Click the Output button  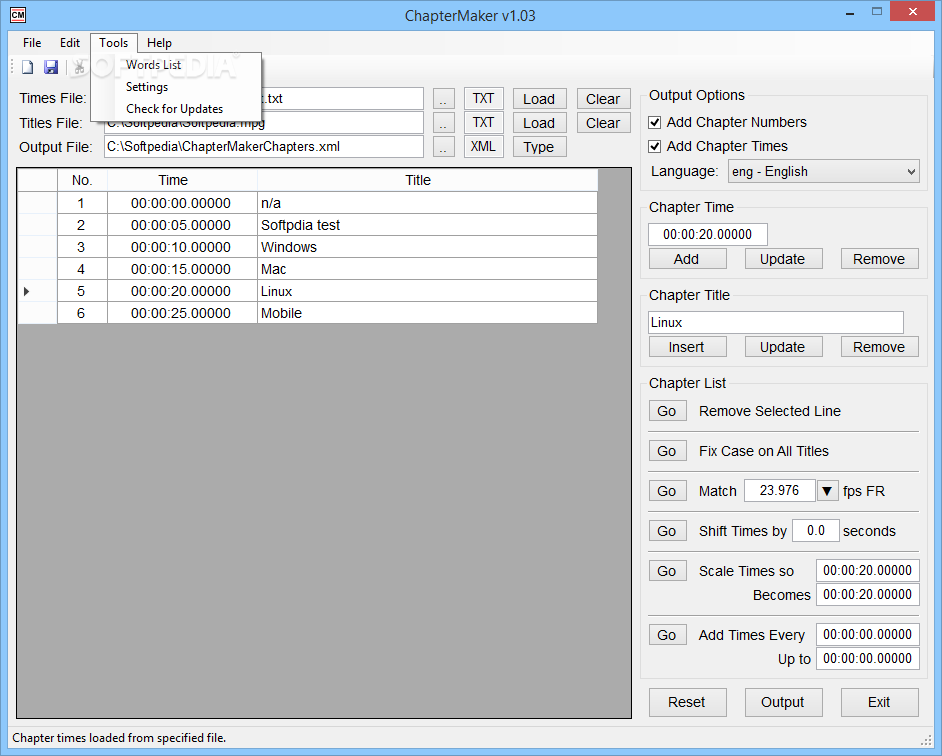(783, 703)
